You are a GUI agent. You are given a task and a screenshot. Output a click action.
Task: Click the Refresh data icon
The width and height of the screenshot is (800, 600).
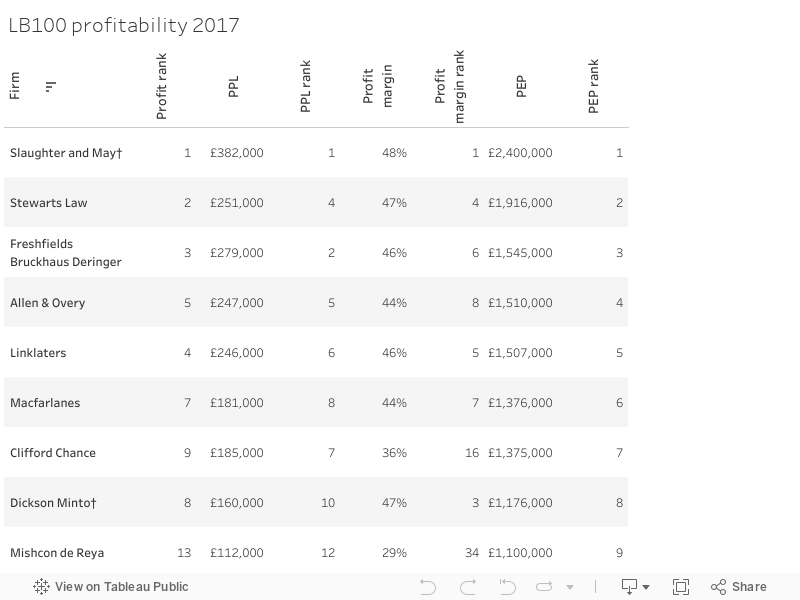(x=545, y=587)
